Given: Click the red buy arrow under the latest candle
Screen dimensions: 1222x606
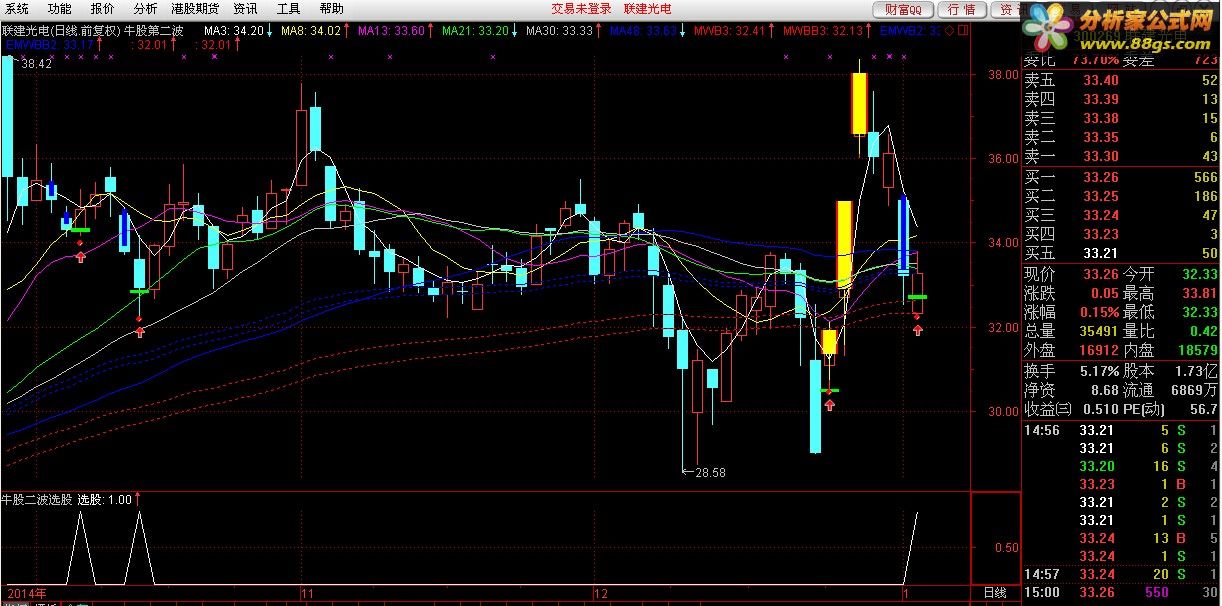Looking at the screenshot, I should click(918, 330).
